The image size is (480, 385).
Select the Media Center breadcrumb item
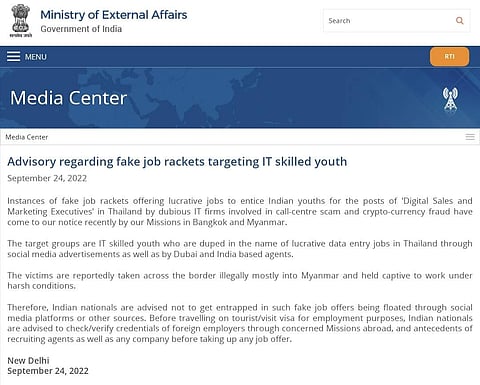tap(27, 137)
